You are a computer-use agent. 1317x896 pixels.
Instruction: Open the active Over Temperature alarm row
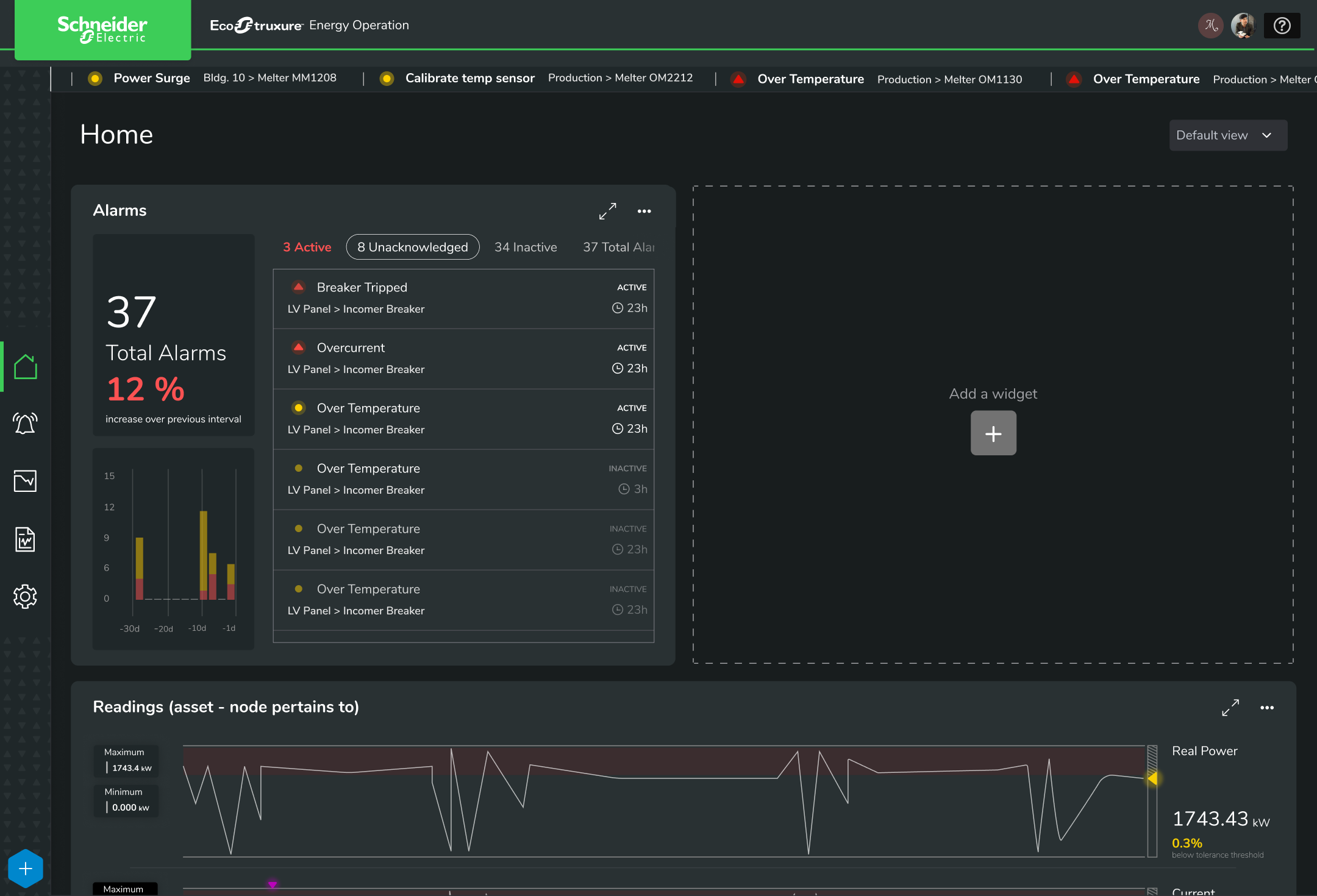(x=463, y=419)
